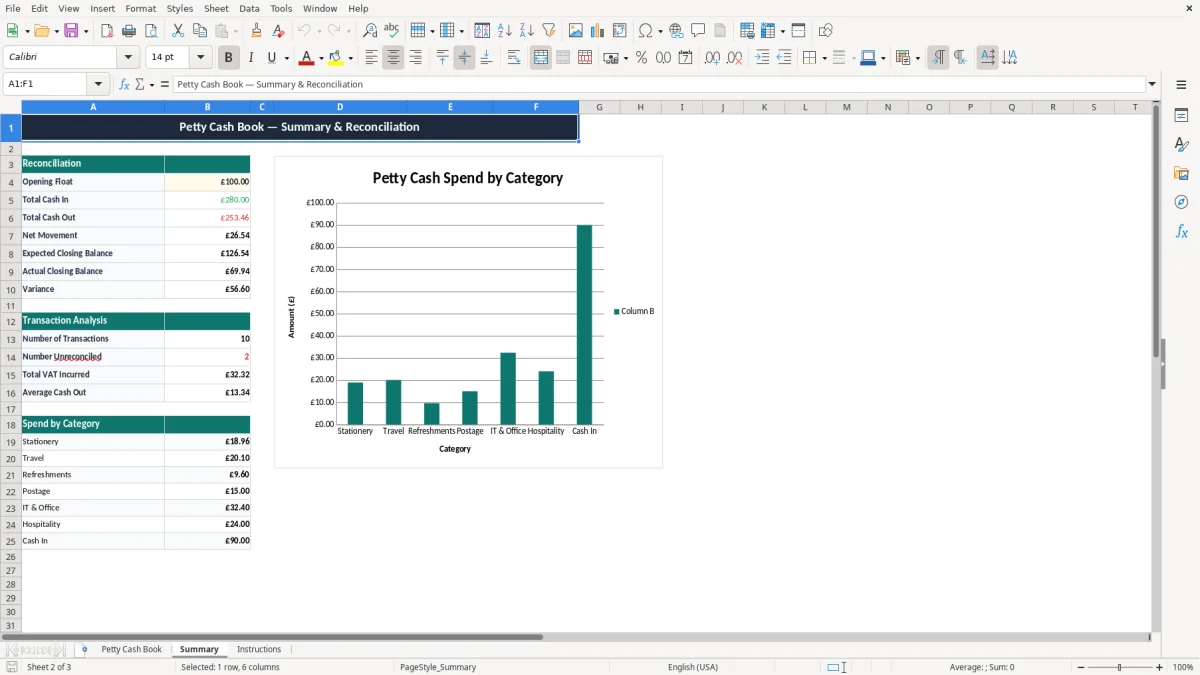The image size is (1200, 675).
Task: Toggle Align Right button
Action: click(415, 58)
